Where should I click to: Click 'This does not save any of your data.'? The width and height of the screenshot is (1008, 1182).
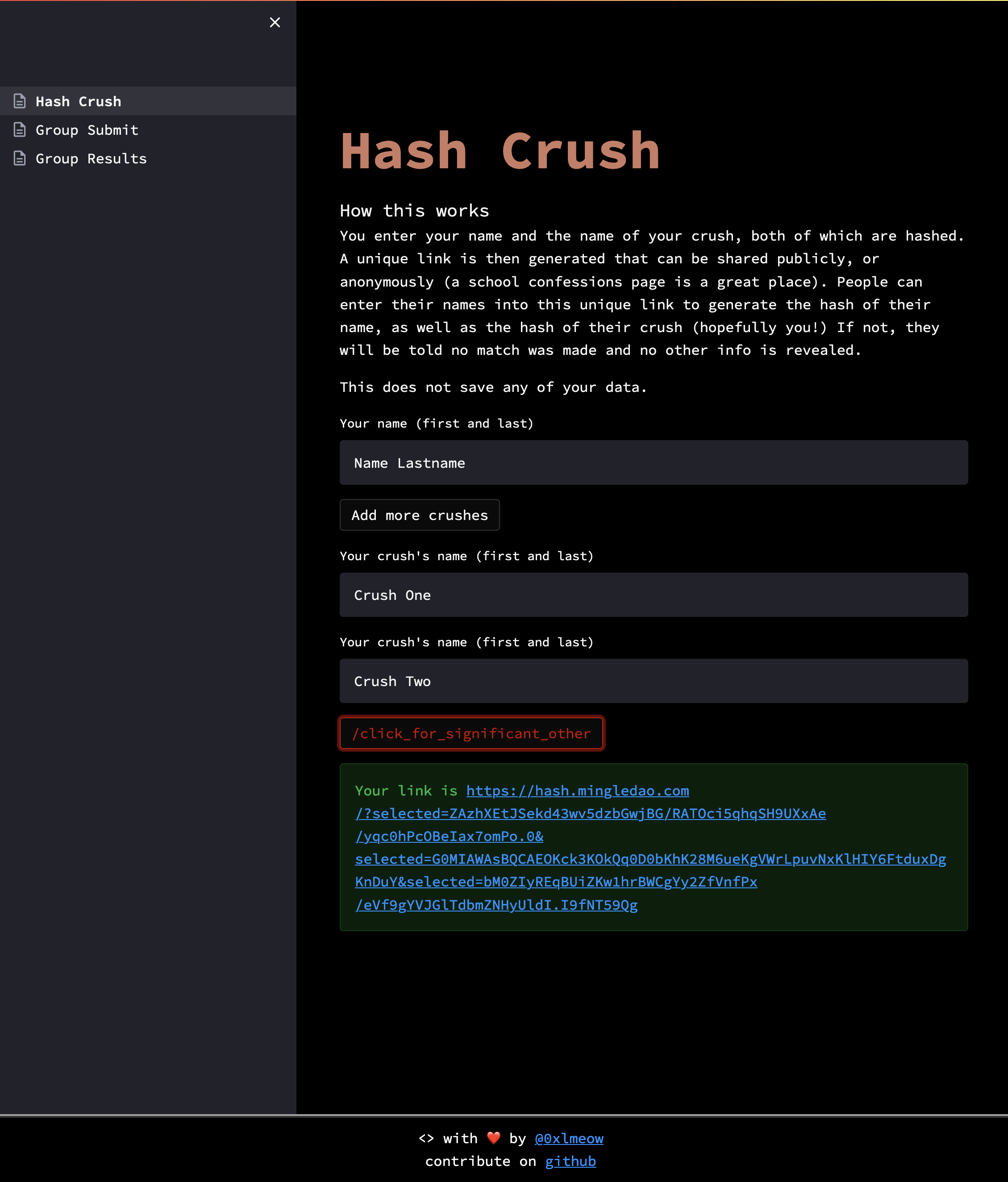493,387
